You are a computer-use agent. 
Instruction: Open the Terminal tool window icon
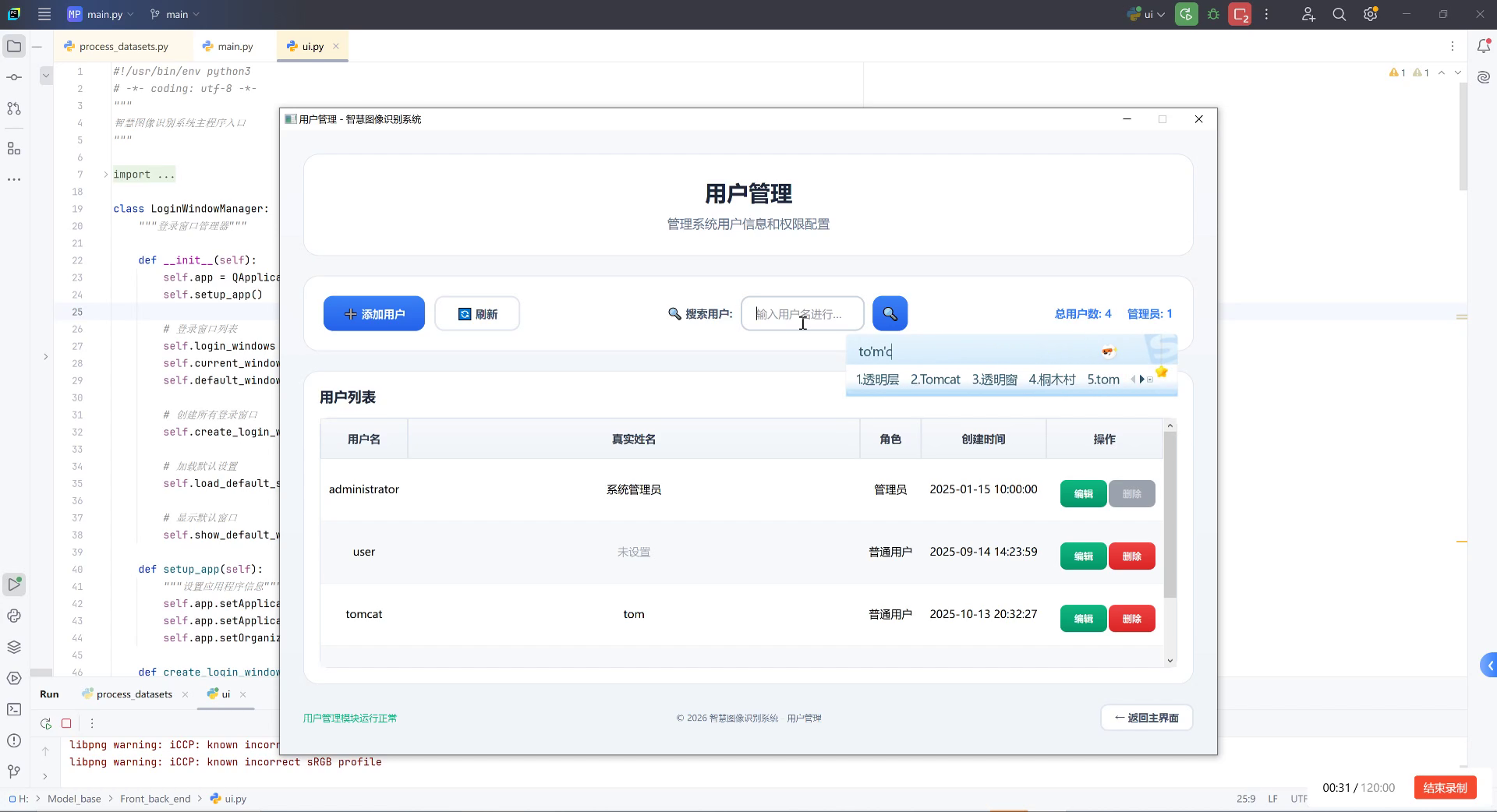tap(14, 710)
